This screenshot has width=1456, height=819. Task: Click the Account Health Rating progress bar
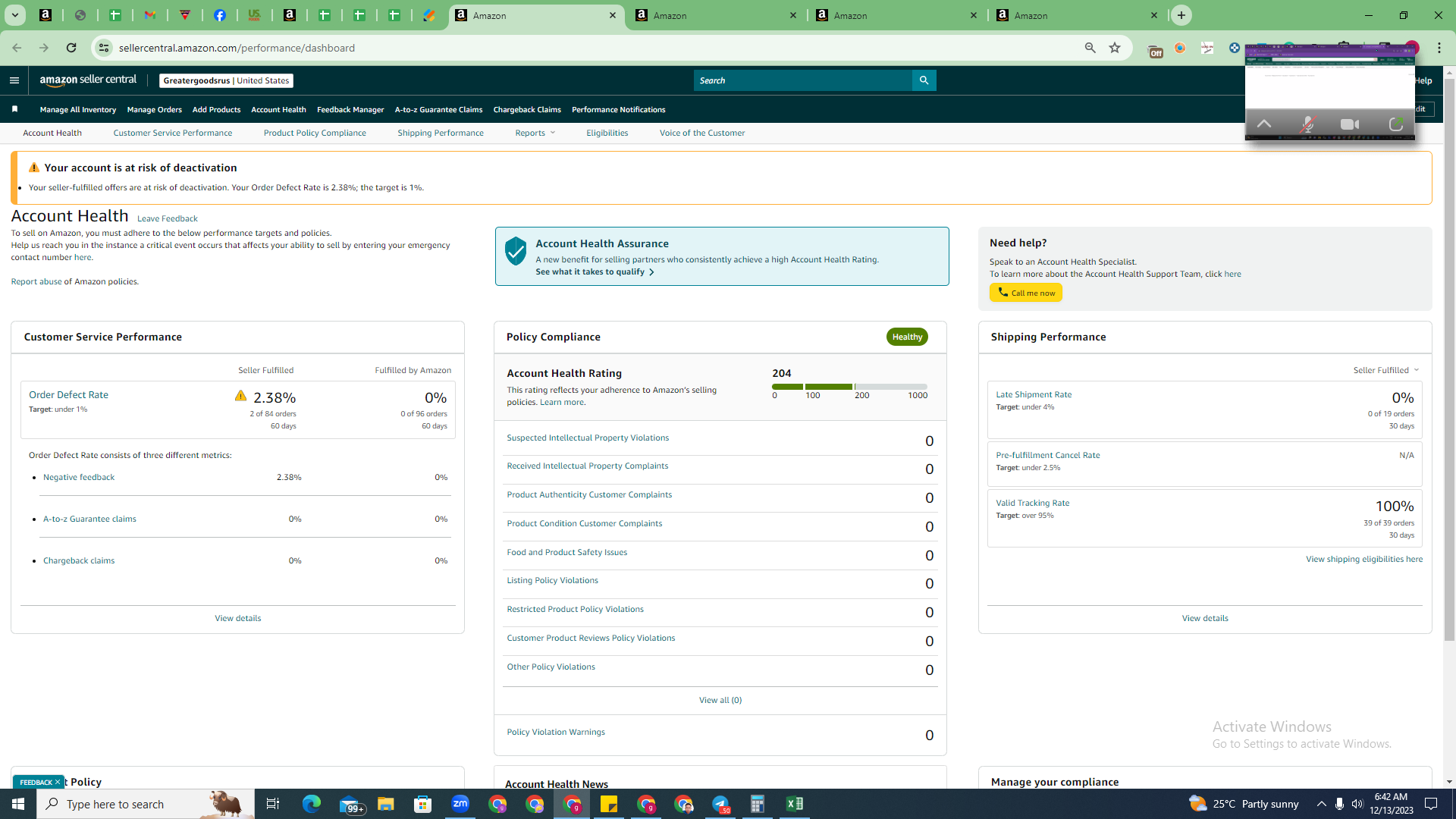(x=849, y=387)
